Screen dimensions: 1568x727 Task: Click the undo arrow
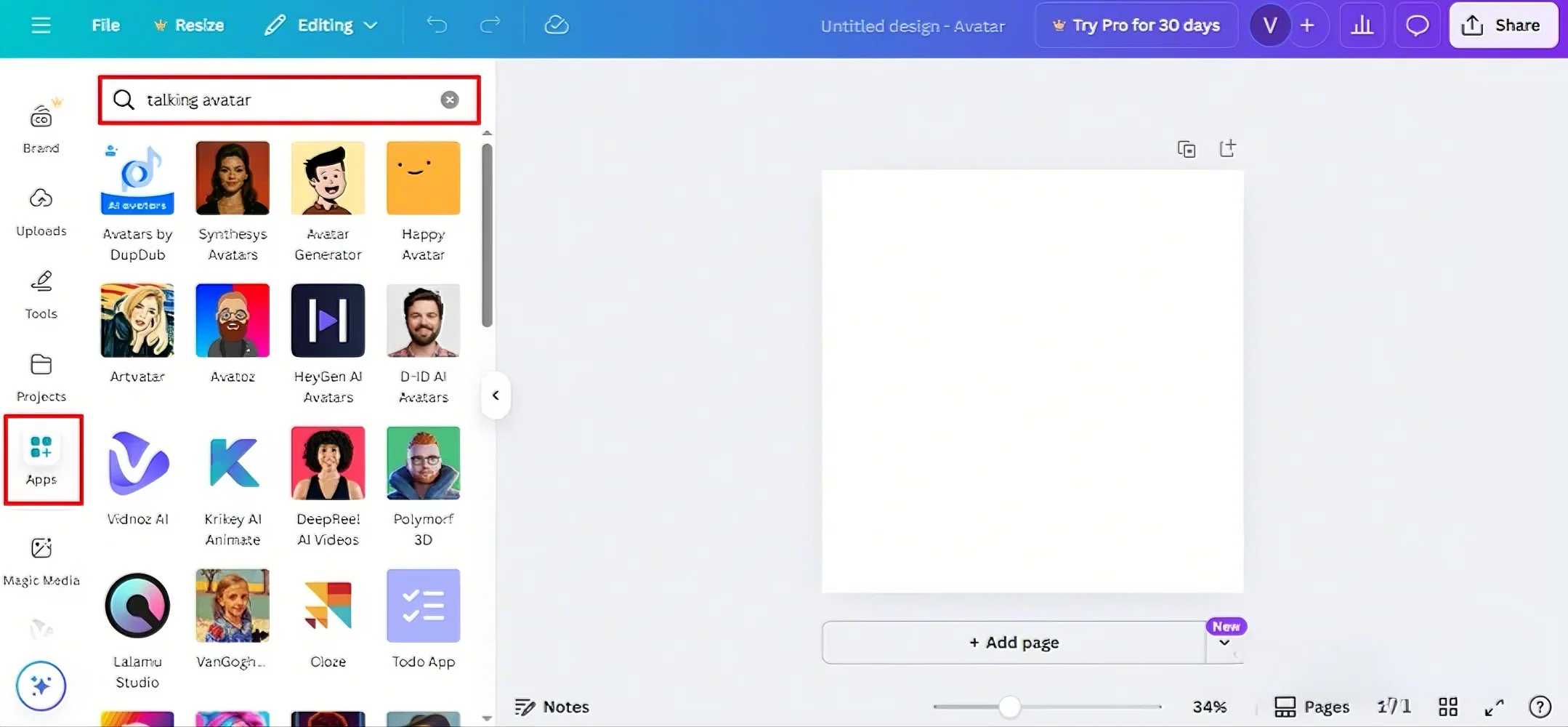pos(437,25)
